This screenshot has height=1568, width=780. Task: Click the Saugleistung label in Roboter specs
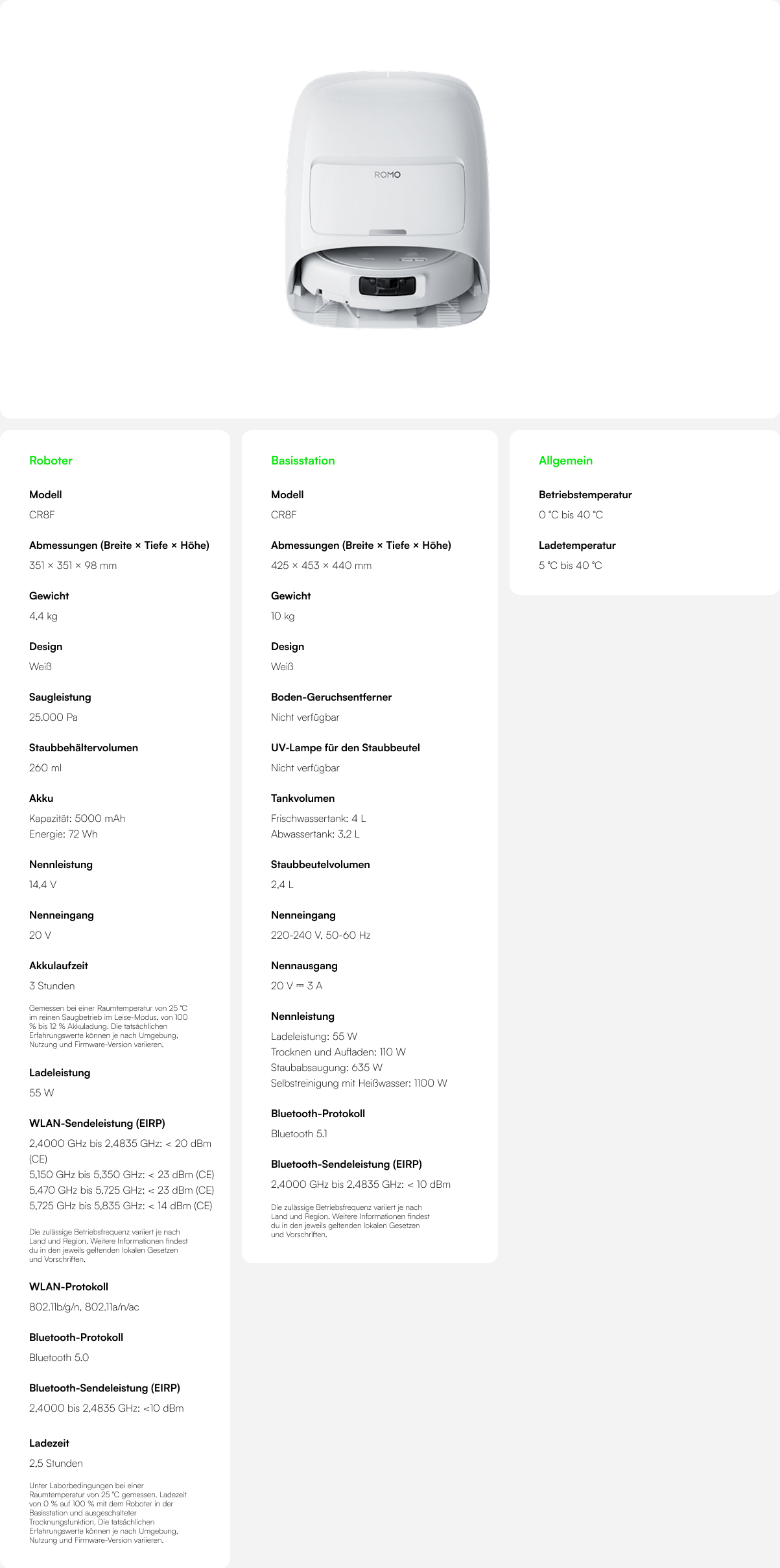coord(60,697)
